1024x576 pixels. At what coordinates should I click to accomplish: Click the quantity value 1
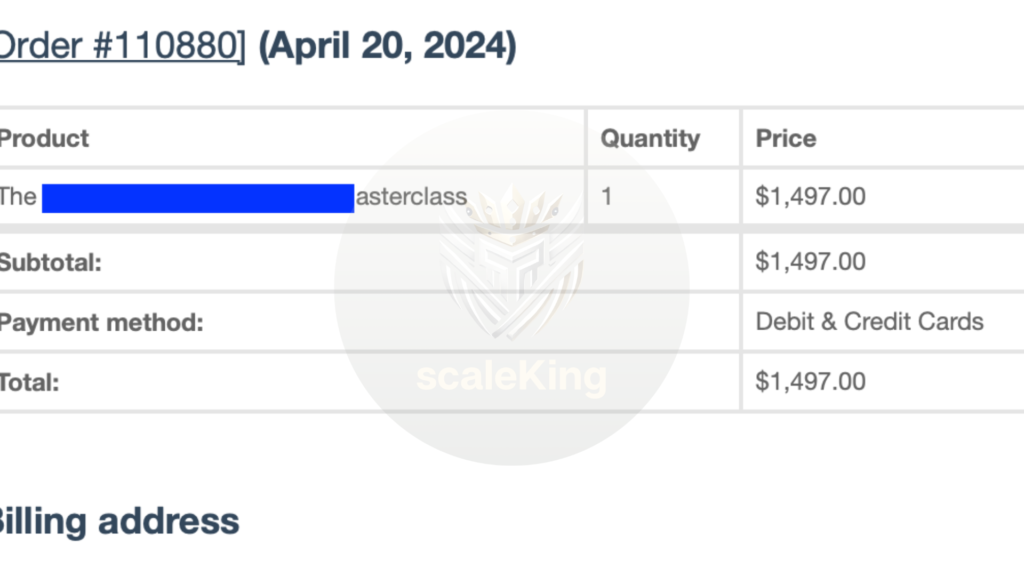coord(607,197)
